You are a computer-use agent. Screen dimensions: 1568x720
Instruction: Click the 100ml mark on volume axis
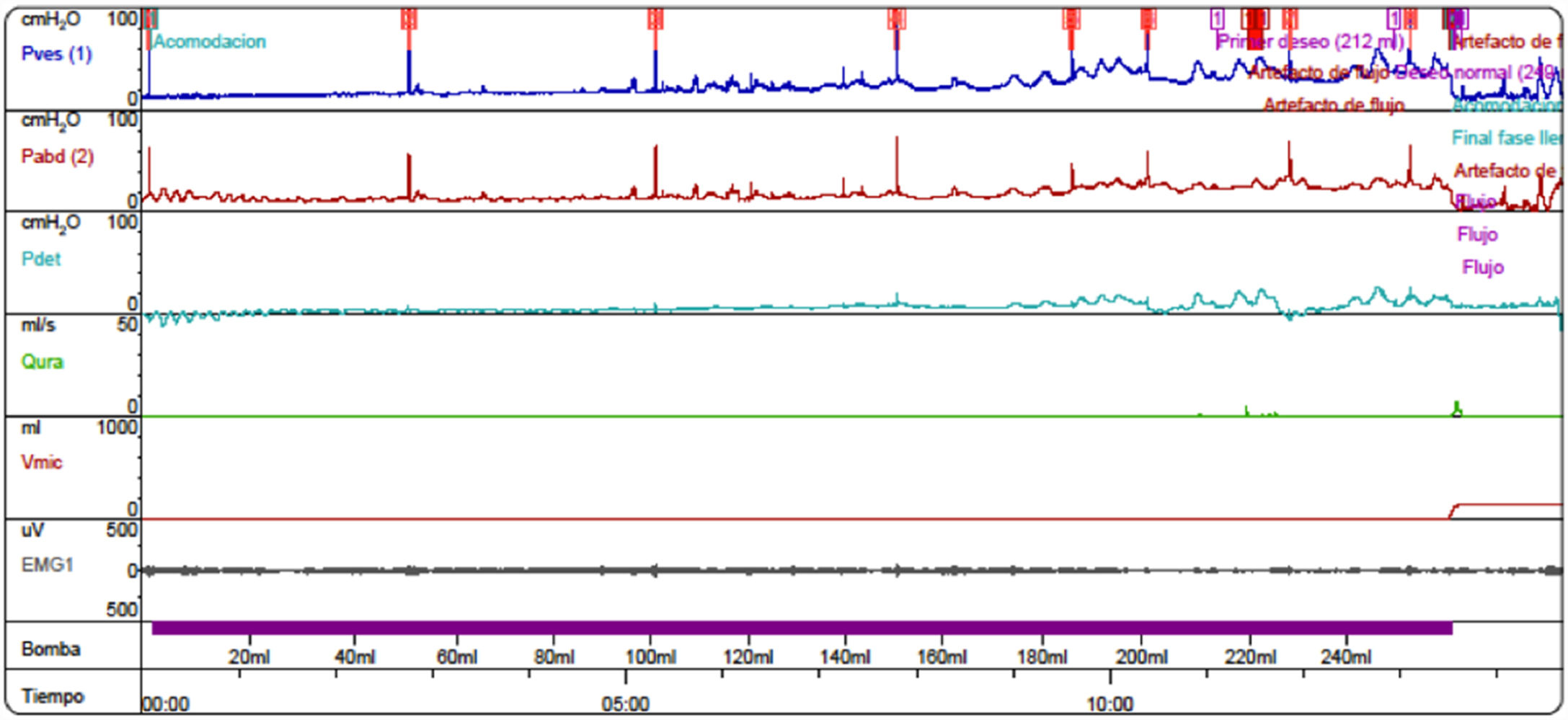(x=650, y=657)
